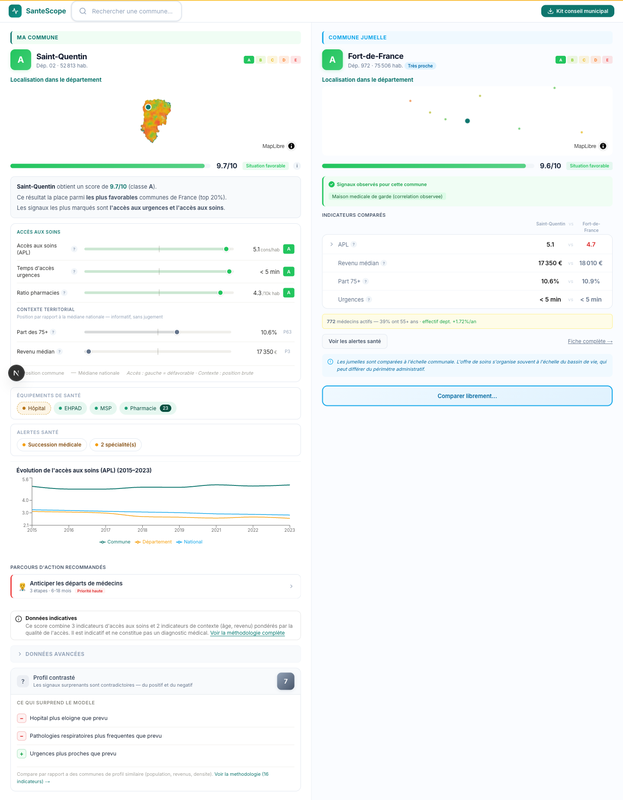Select the Succession médicale alert chip
623x800 pixels.
point(52,445)
